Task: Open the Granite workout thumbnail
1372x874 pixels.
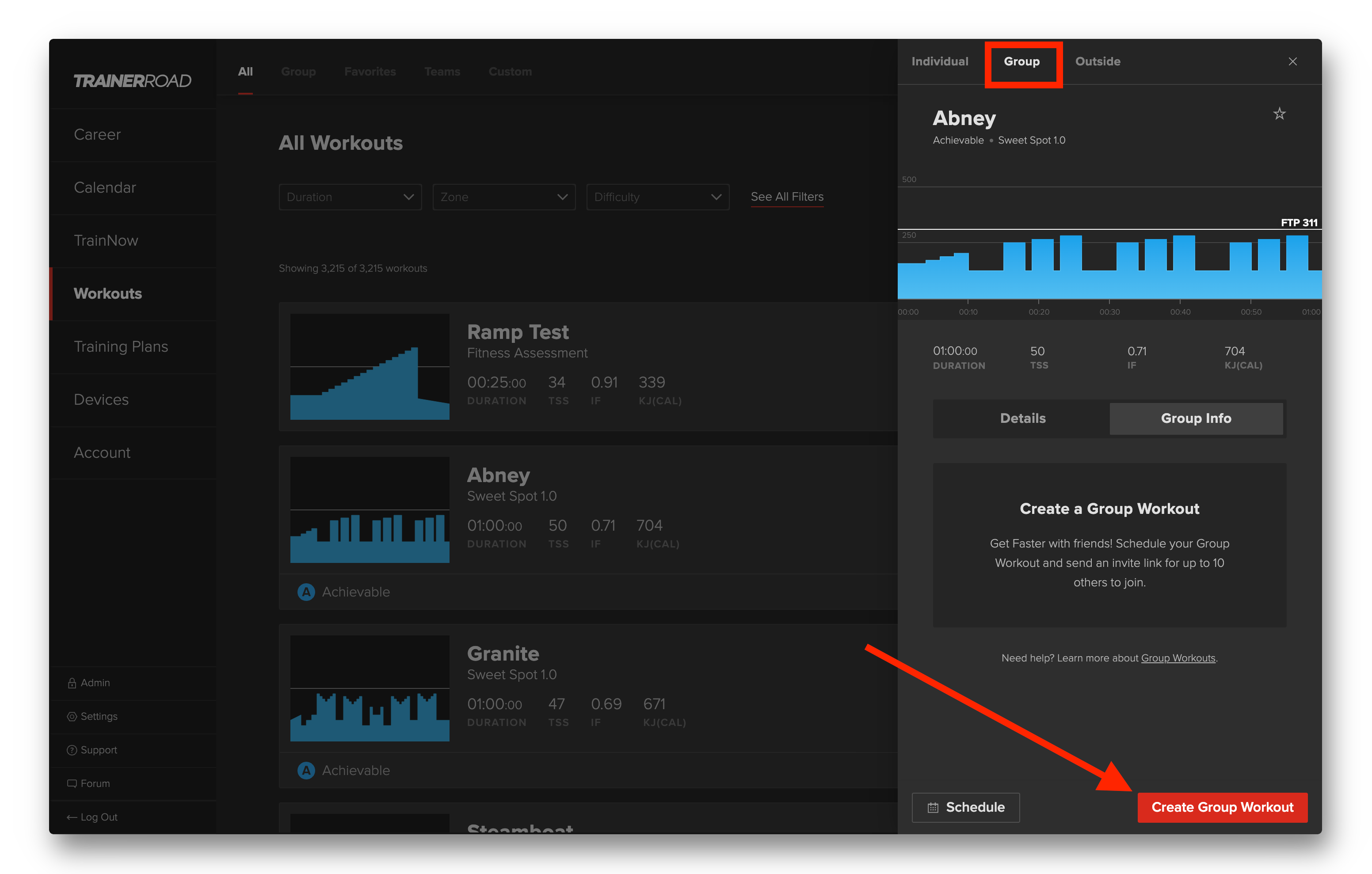Action: (x=370, y=688)
